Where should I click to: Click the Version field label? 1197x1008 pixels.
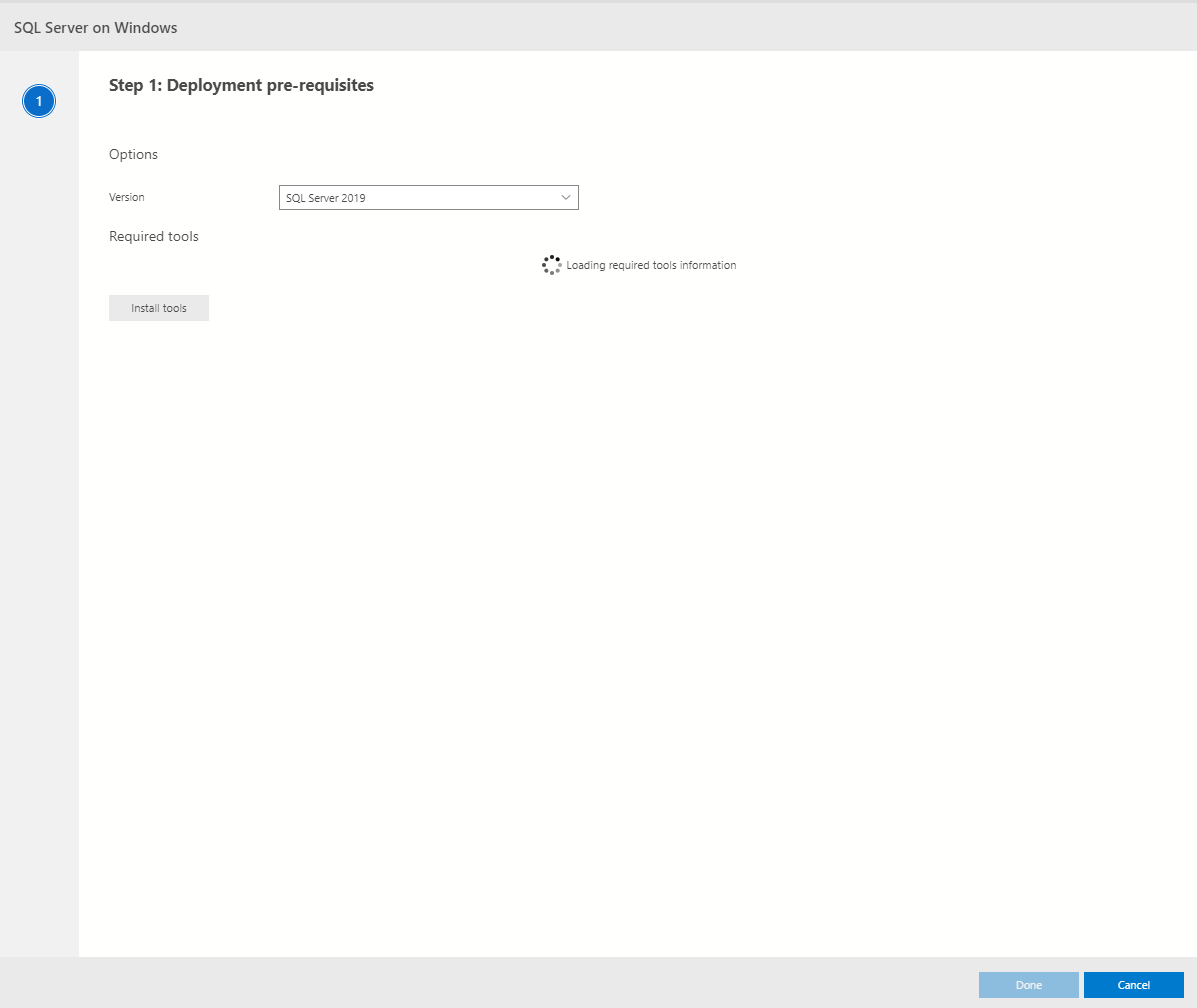pos(126,197)
